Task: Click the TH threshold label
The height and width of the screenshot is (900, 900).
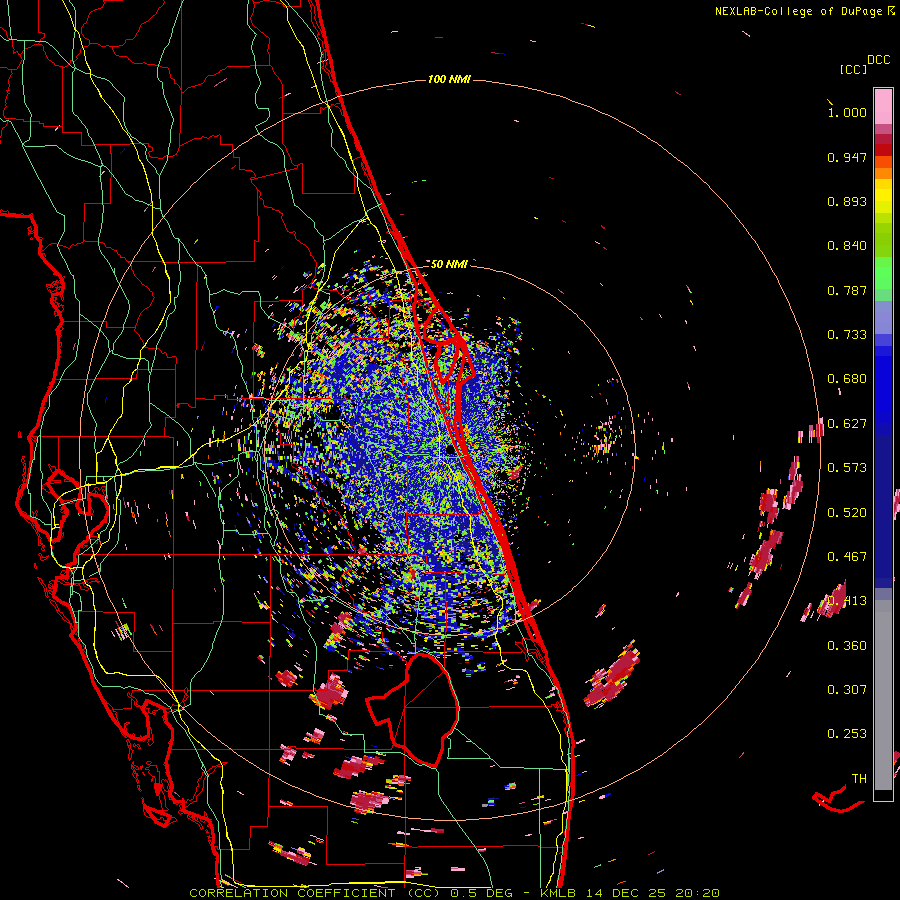Action: tap(859, 779)
